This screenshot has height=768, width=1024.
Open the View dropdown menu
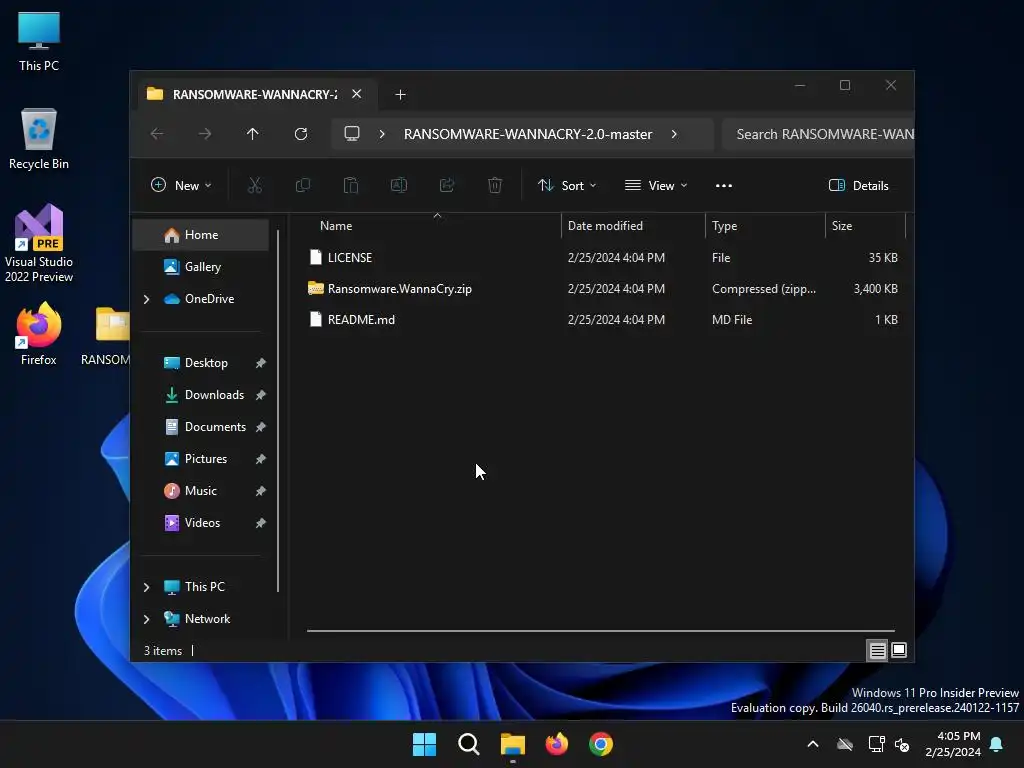[x=656, y=185]
